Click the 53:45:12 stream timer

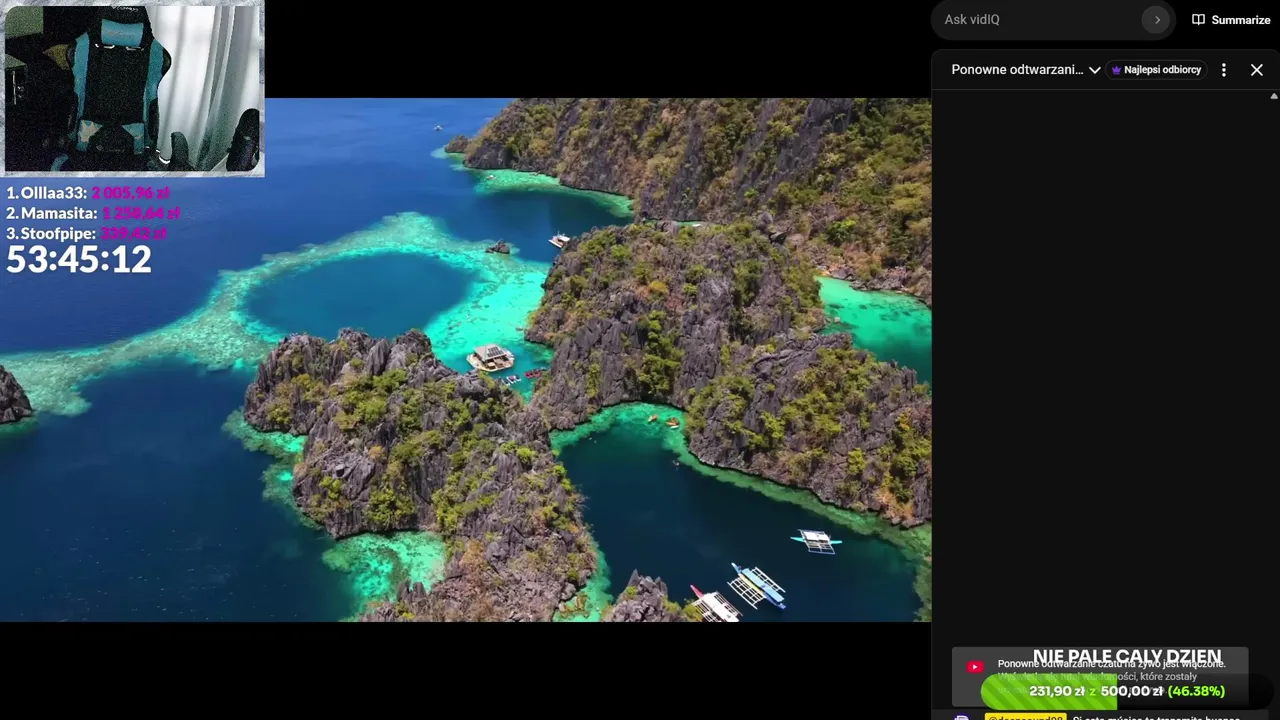(79, 260)
